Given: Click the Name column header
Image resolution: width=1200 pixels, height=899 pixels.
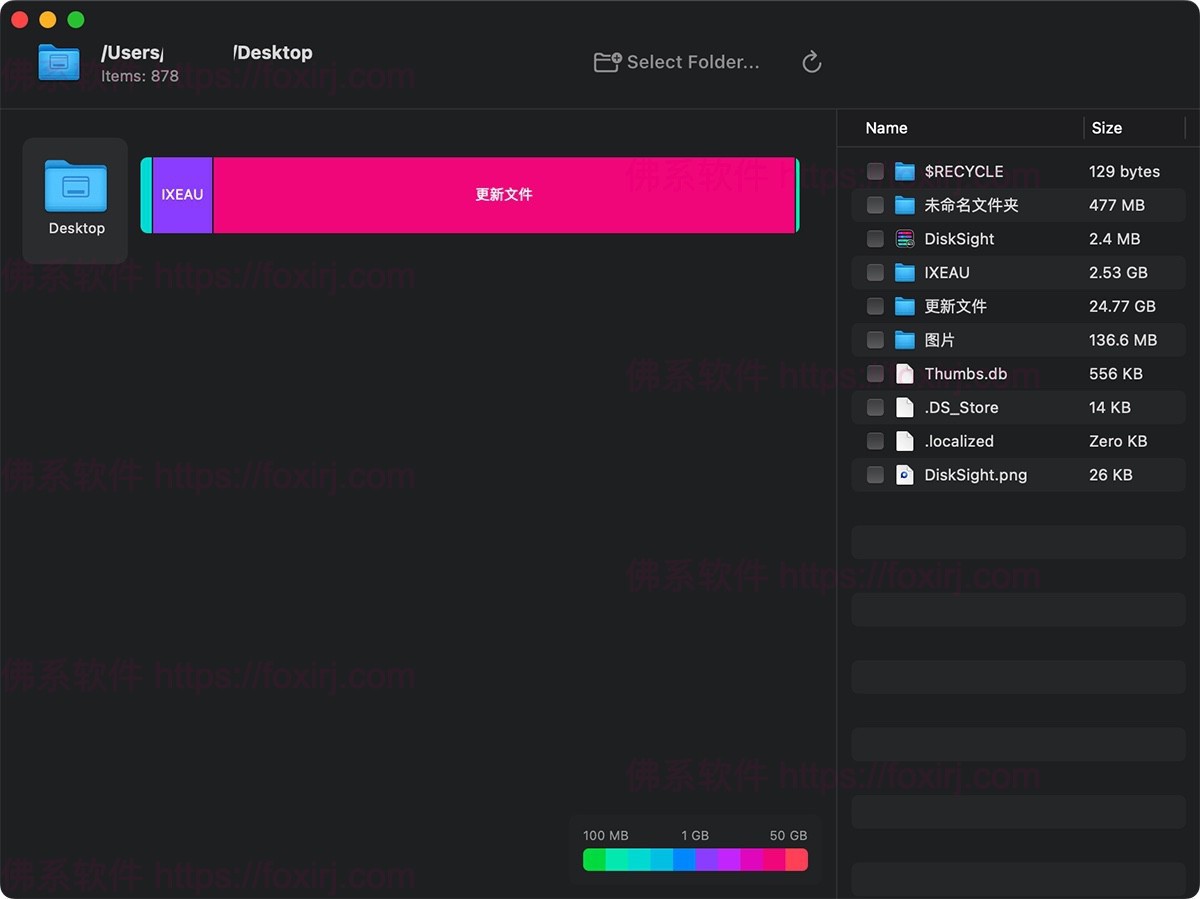Looking at the screenshot, I should click(886, 128).
